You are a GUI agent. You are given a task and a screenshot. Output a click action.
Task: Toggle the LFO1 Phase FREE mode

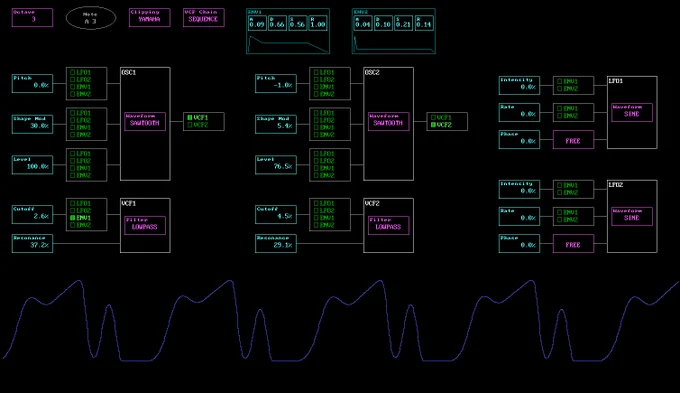[x=573, y=140]
